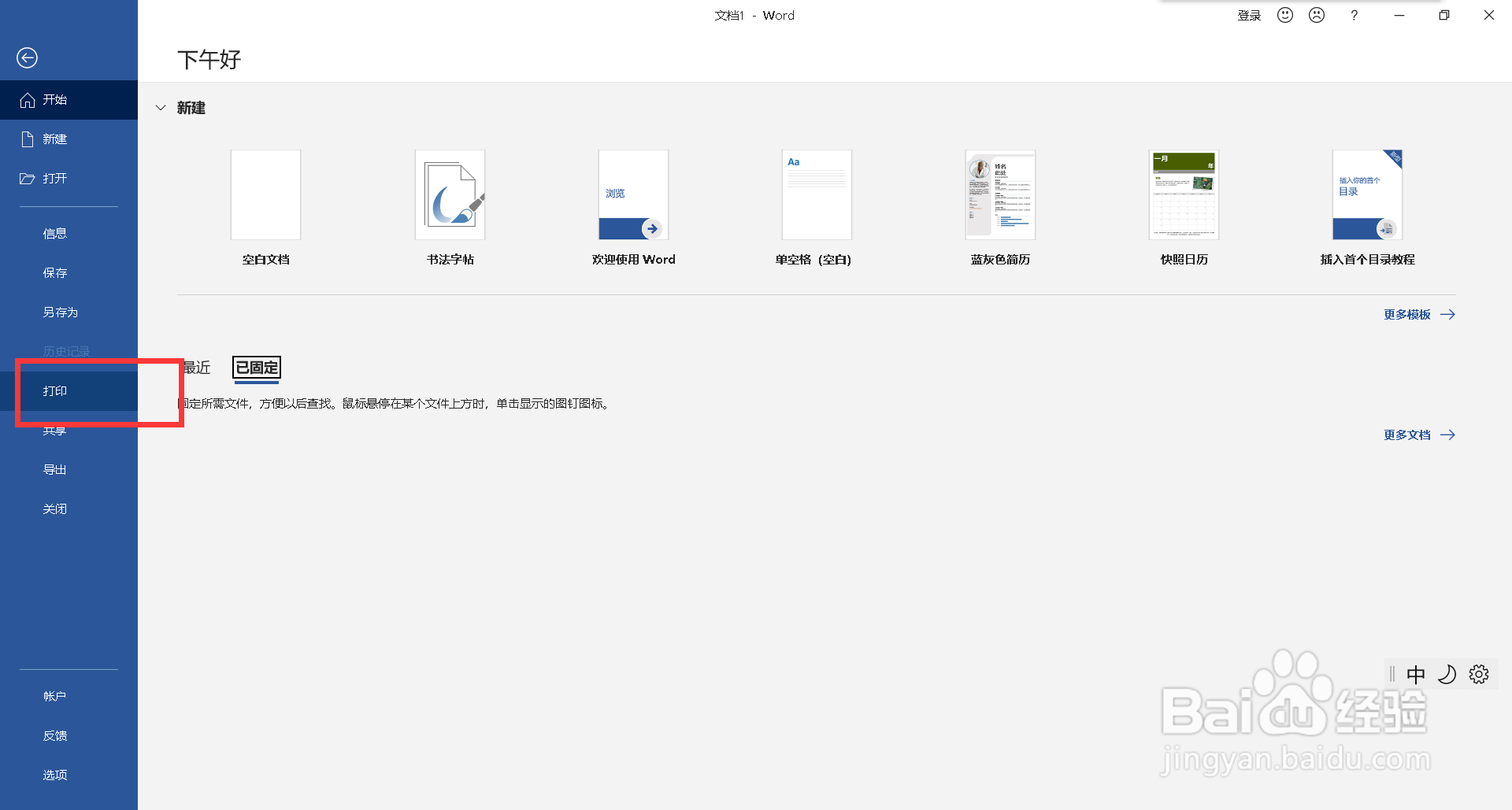Send a frown feedback icon

(x=1317, y=15)
